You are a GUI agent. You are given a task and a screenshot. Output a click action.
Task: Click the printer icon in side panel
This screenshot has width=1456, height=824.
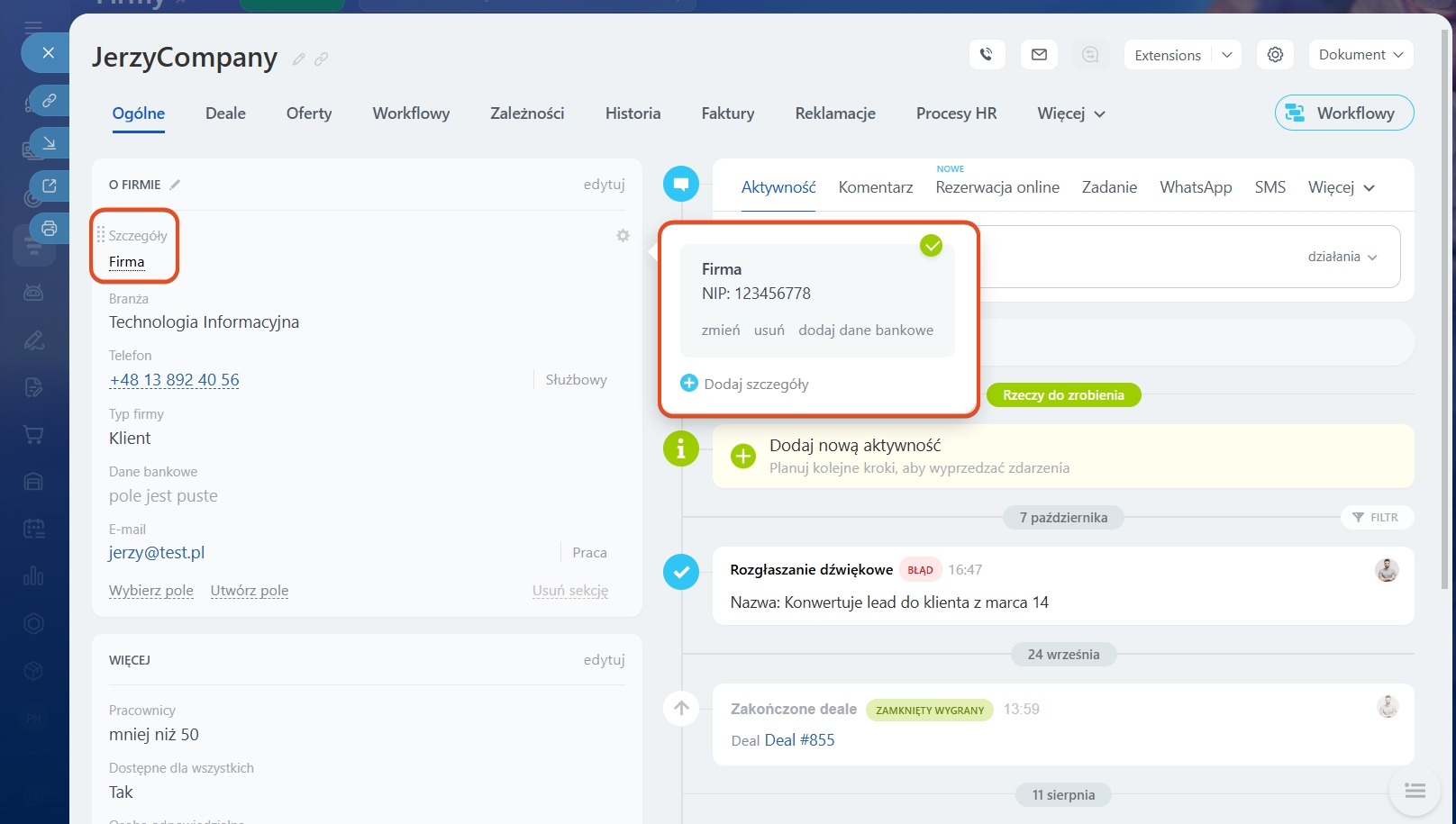50,228
